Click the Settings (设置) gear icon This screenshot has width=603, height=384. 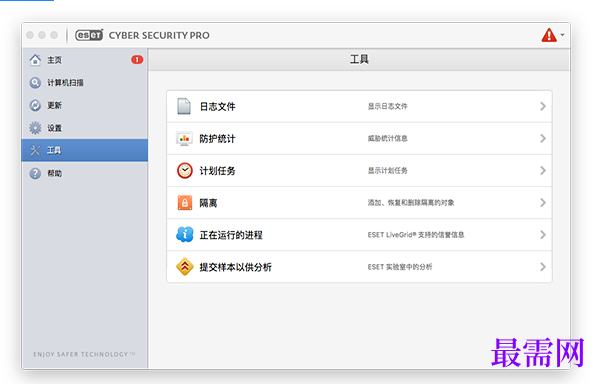click(35, 128)
